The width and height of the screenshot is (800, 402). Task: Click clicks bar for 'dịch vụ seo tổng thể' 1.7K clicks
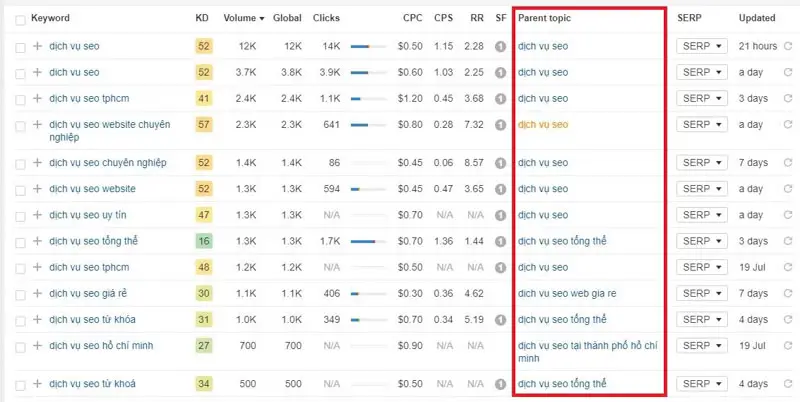[368, 241]
